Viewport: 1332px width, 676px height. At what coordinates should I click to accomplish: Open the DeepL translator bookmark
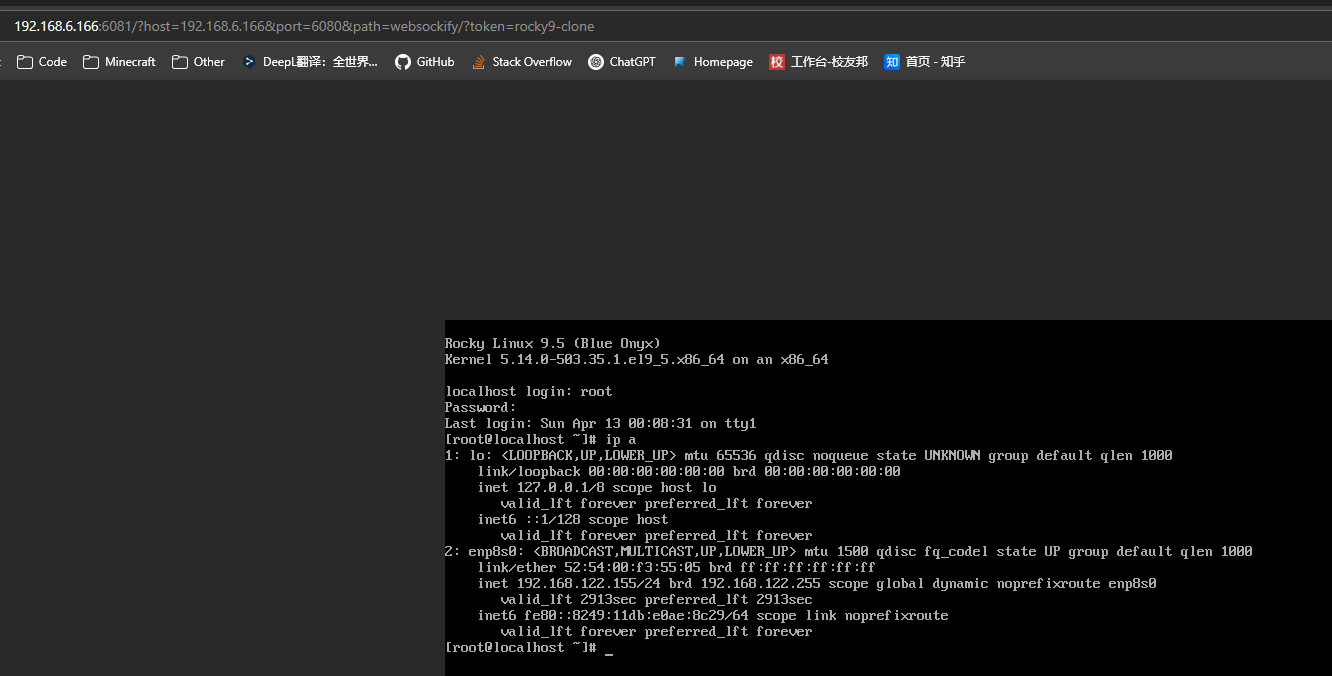(310, 62)
